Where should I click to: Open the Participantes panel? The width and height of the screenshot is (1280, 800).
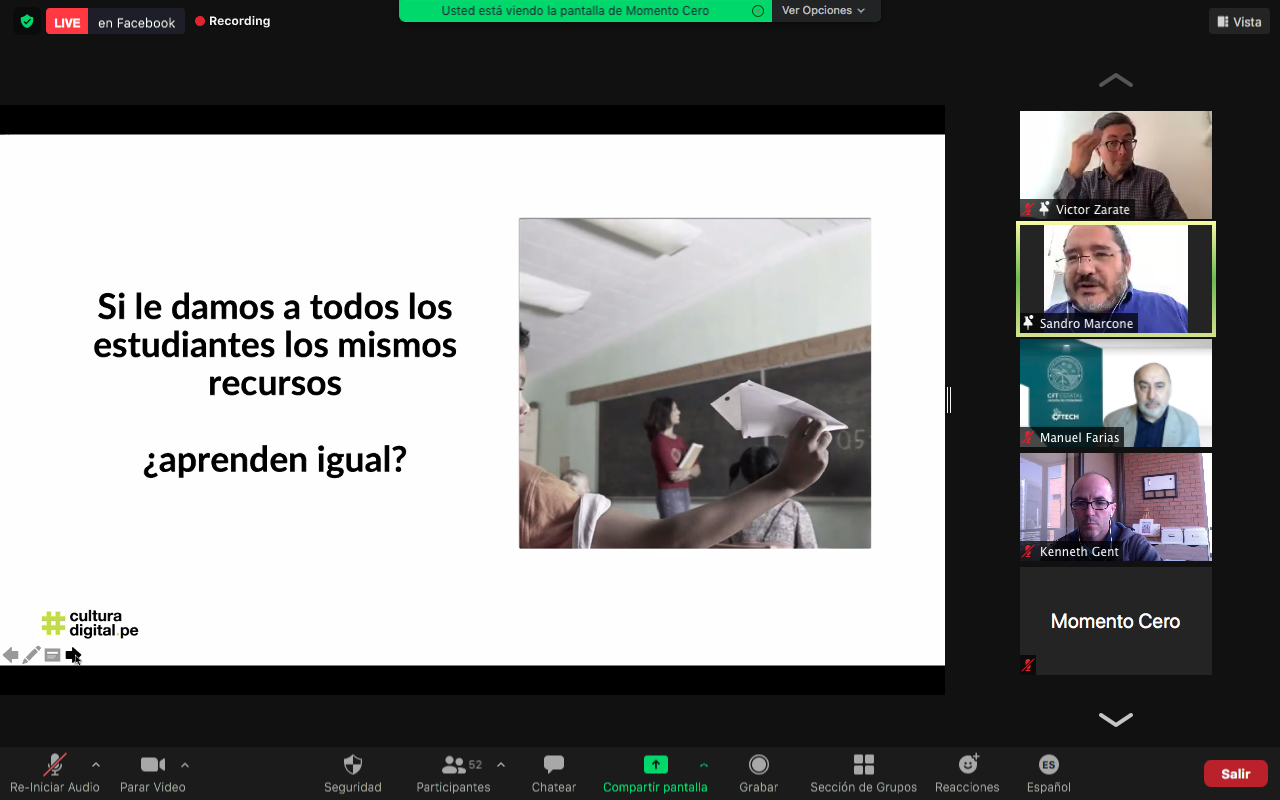[454, 765]
